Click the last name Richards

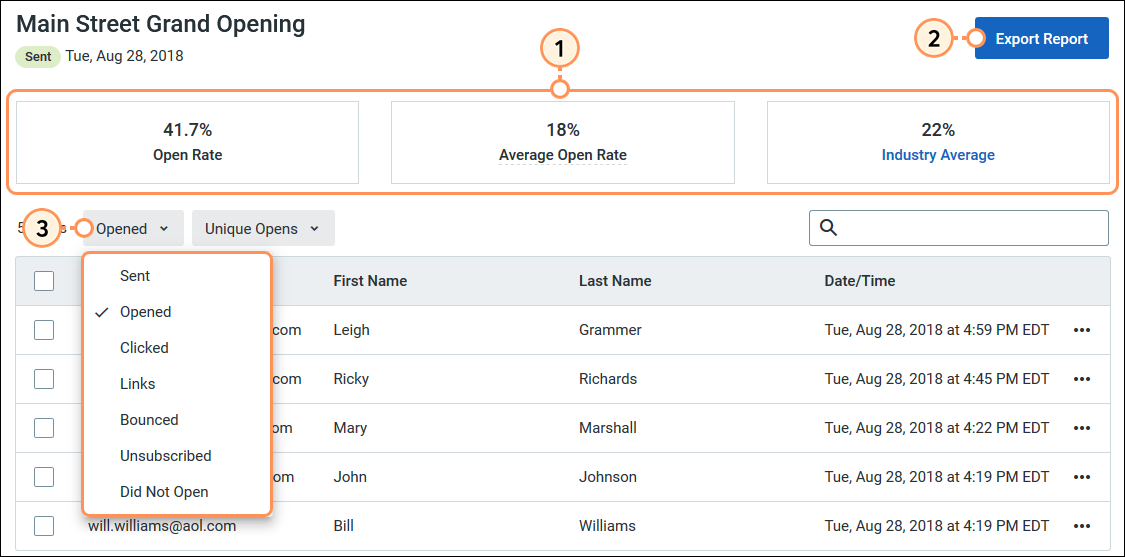tap(608, 378)
